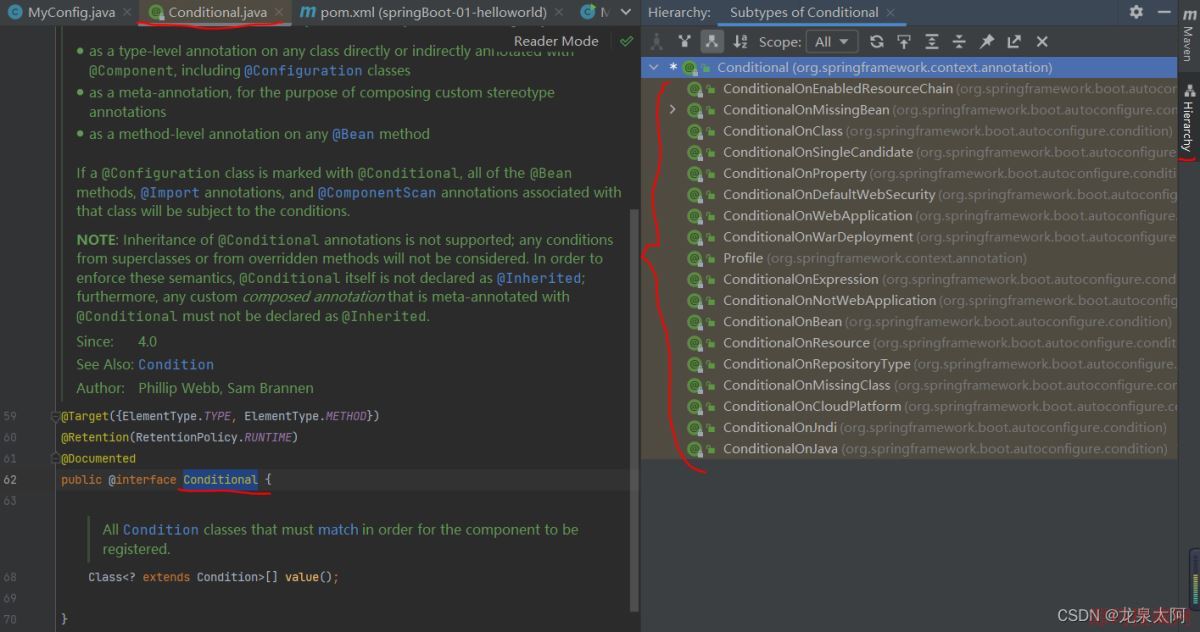Viewport: 1200px width, 632px height.
Task: Click the Supertypes Hierarchy icon
Action: click(x=684, y=41)
